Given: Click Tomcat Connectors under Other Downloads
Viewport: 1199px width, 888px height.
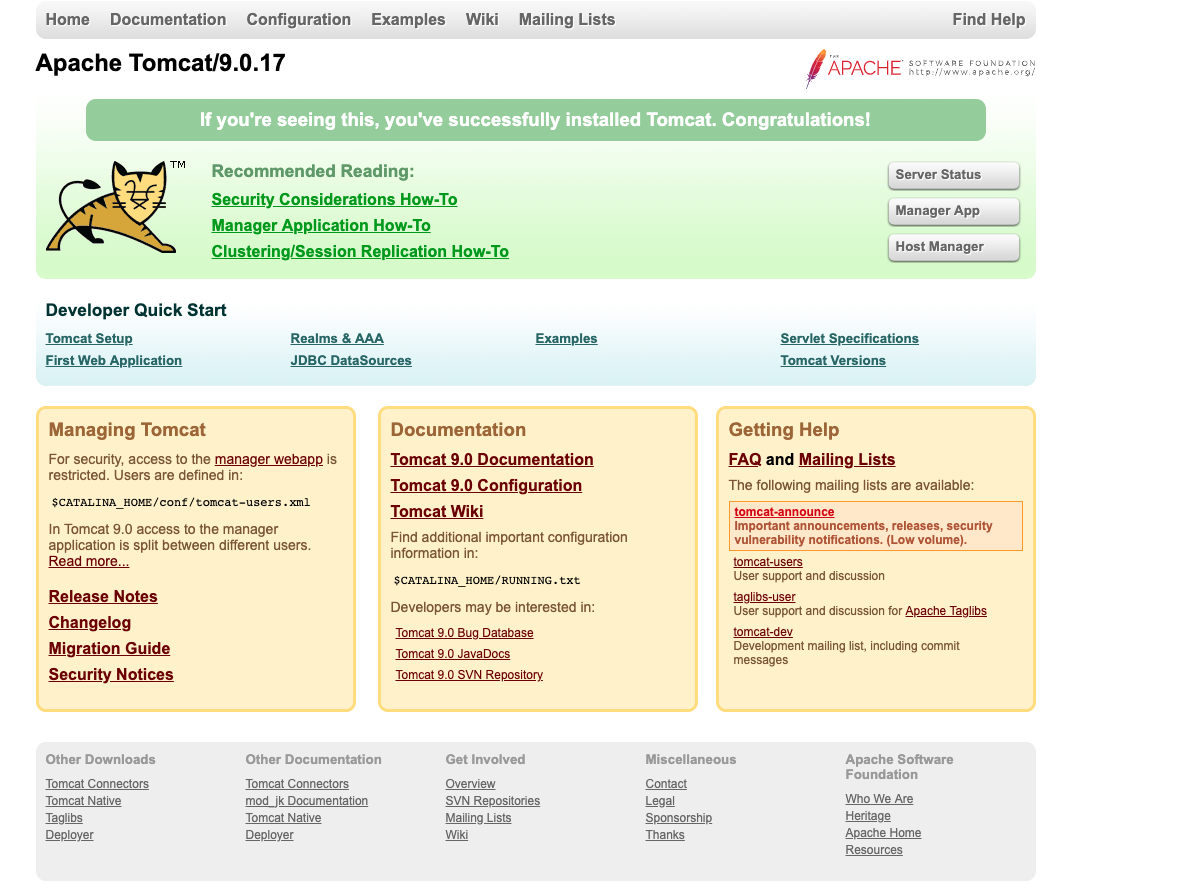Looking at the screenshot, I should coord(97,784).
